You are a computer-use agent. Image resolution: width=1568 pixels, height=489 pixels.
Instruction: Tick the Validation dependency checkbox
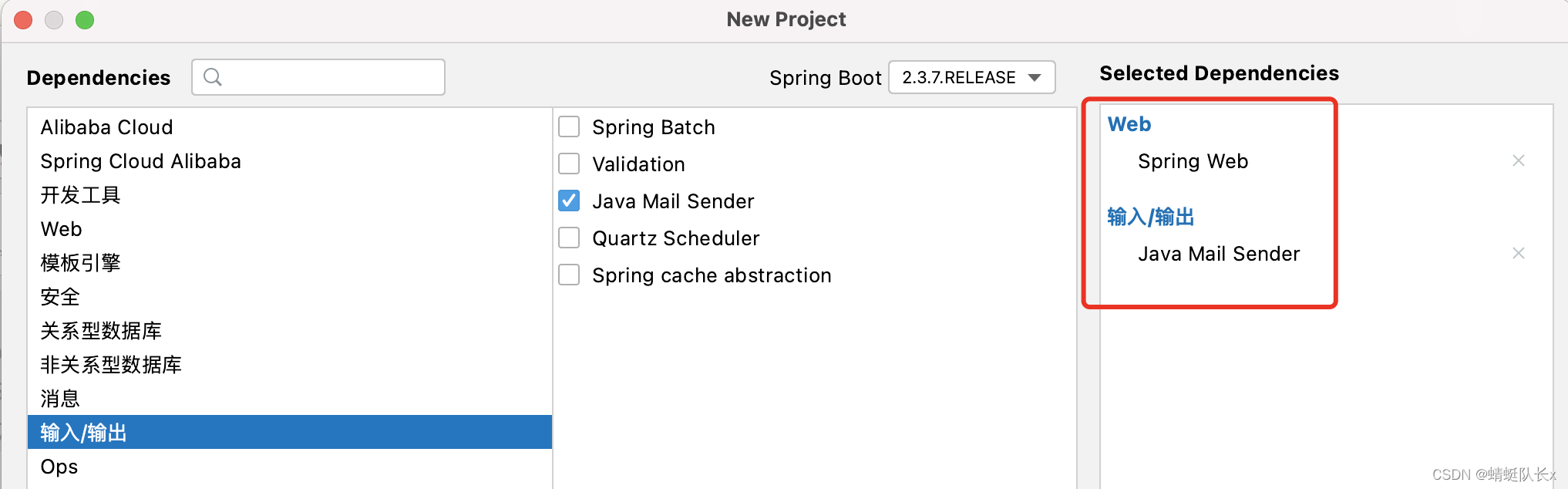point(569,164)
